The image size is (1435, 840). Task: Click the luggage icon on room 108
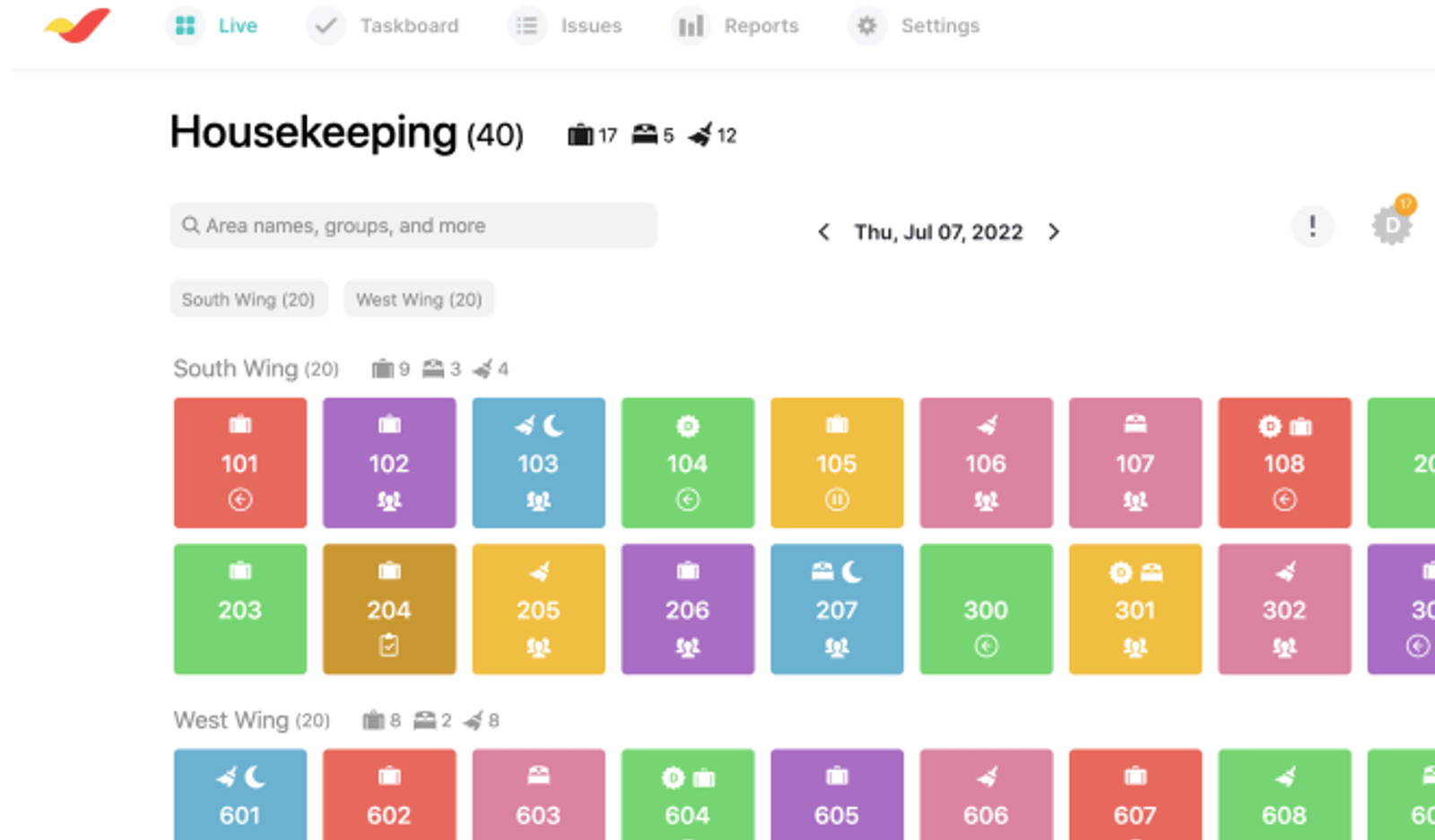pyautogui.click(x=1300, y=426)
